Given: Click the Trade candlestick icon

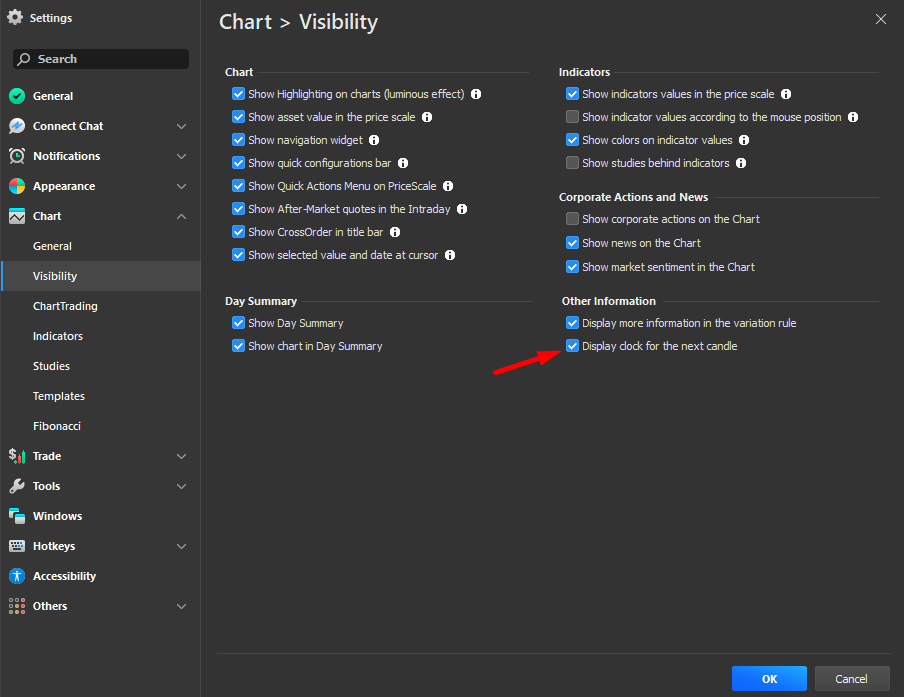Looking at the screenshot, I should tap(17, 456).
